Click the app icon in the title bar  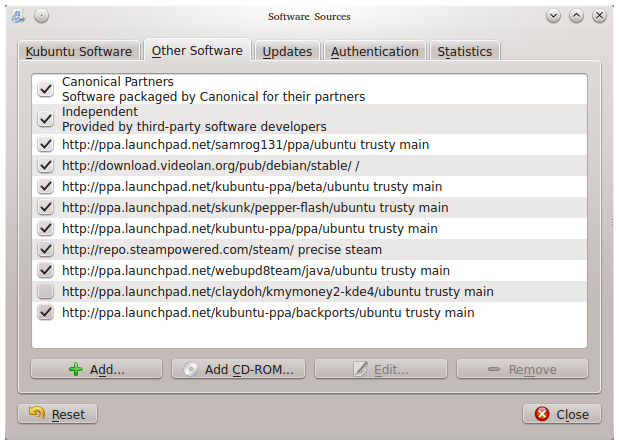(x=17, y=16)
